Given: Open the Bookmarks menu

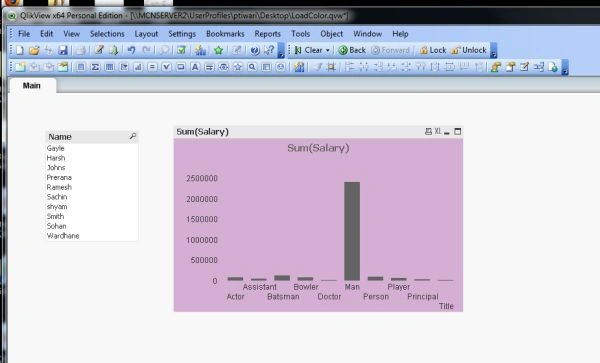Looking at the screenshot, I should point(225,34).
